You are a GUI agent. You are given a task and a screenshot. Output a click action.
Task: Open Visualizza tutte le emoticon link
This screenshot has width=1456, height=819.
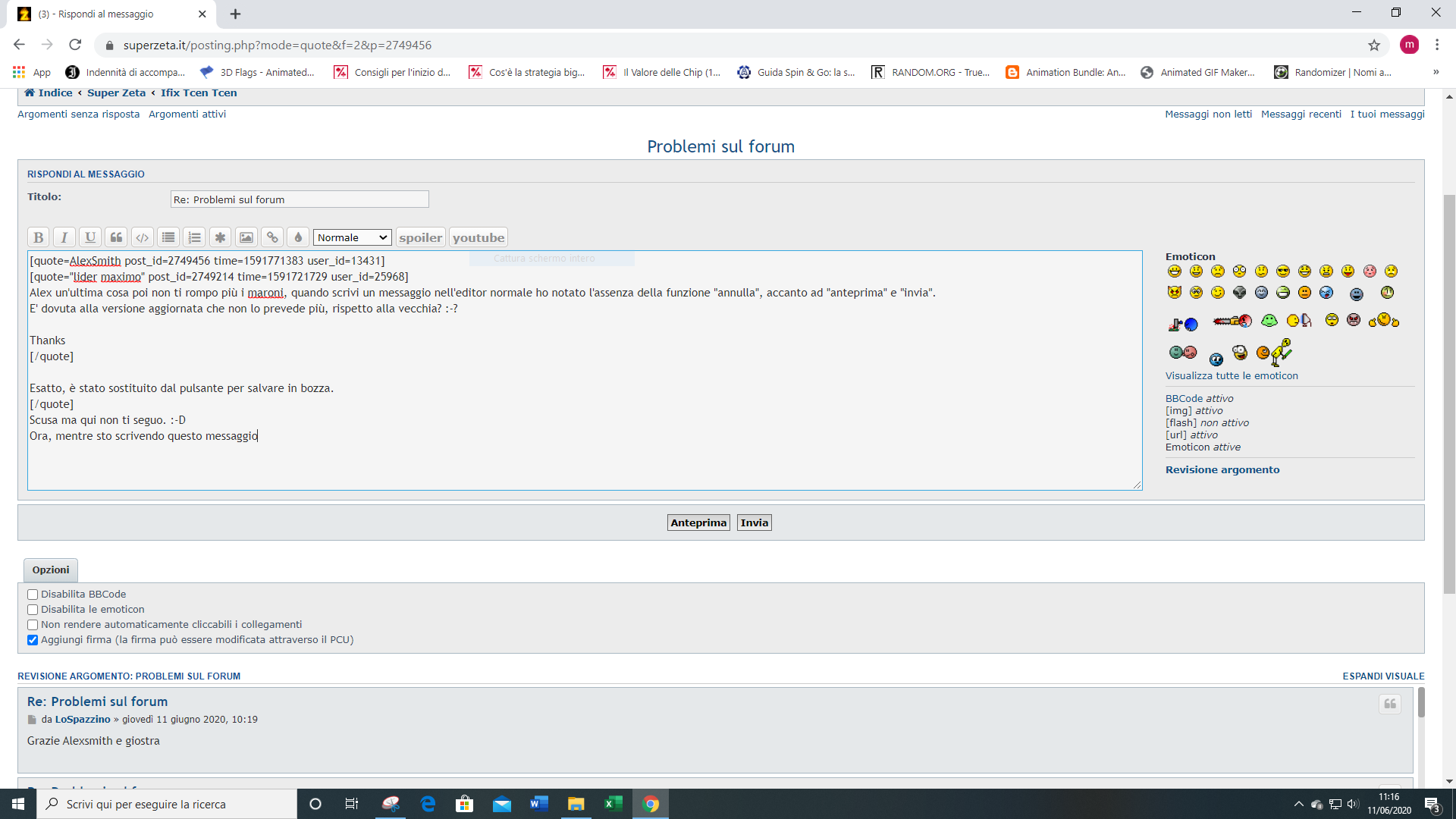1231,375
